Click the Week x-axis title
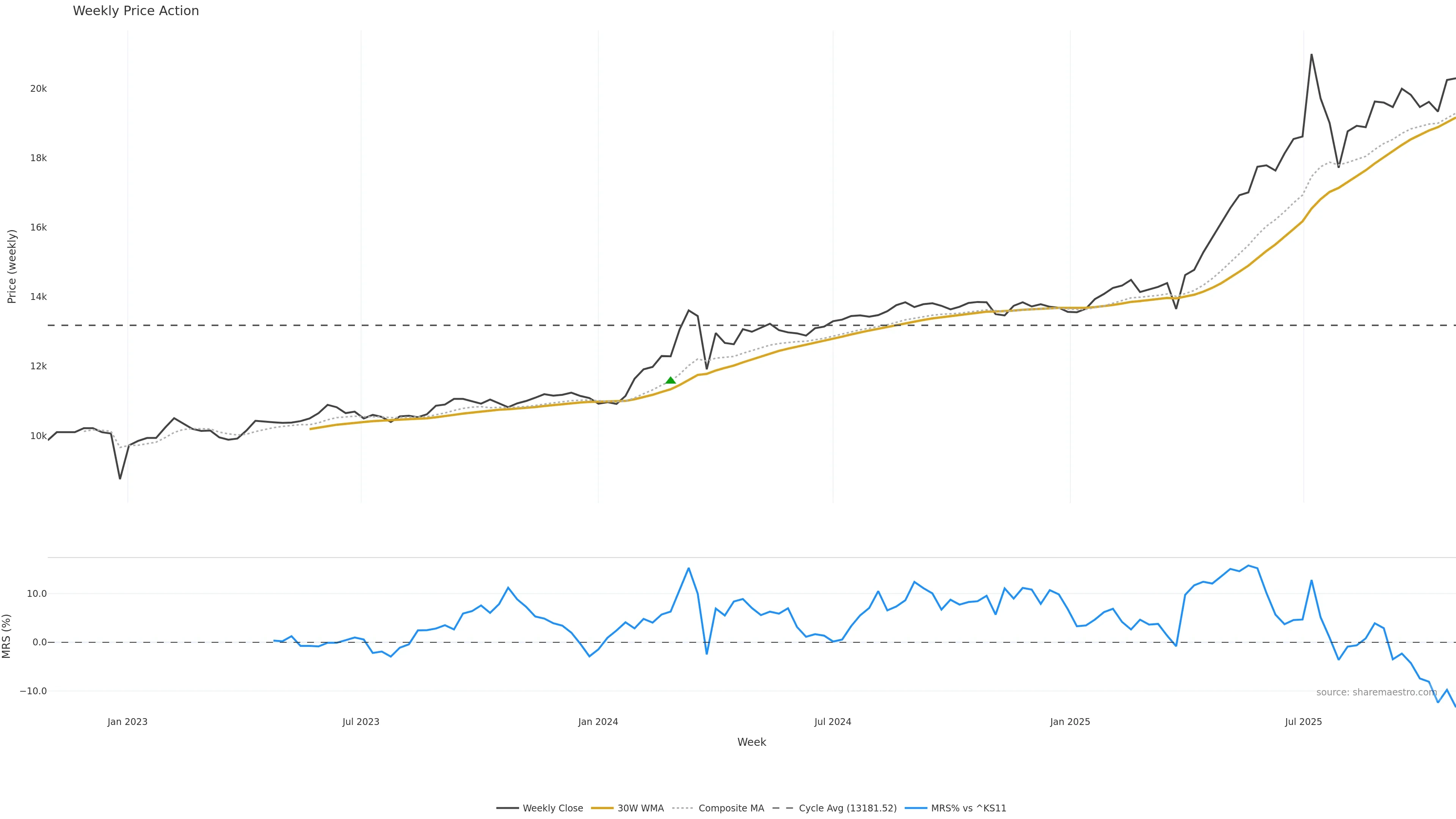 (x=751, y=742)
